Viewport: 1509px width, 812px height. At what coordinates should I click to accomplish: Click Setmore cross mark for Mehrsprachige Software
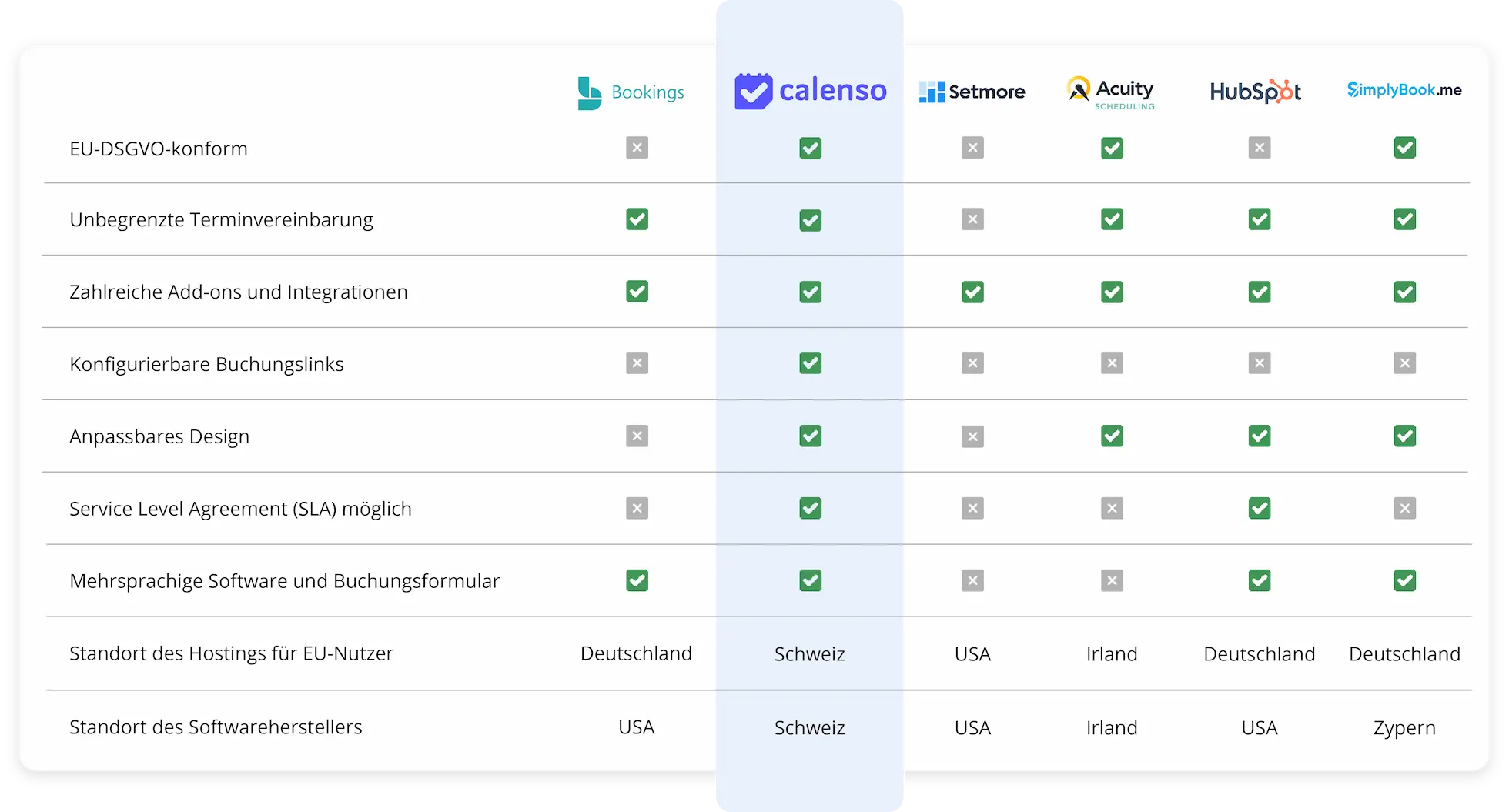click(x=972, y=580)
